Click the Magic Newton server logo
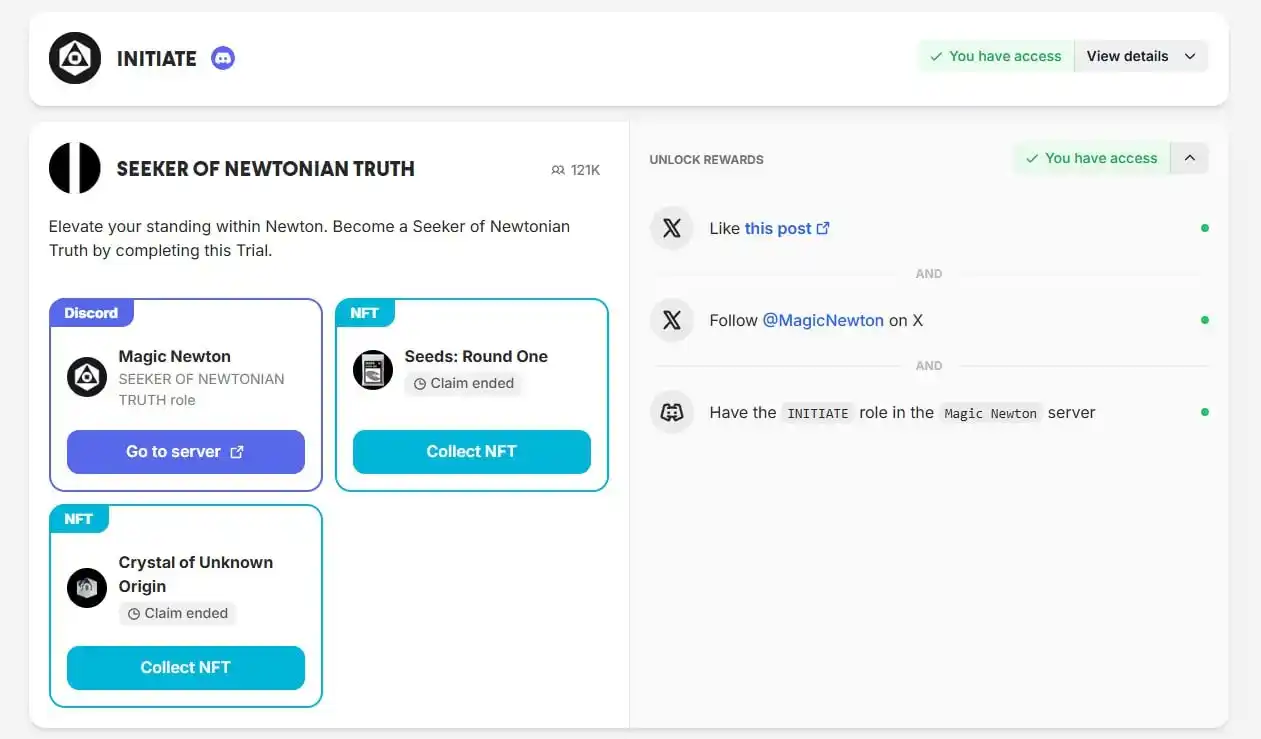The height and width of the screenshot is (739, 1261). tap(87, 377)
